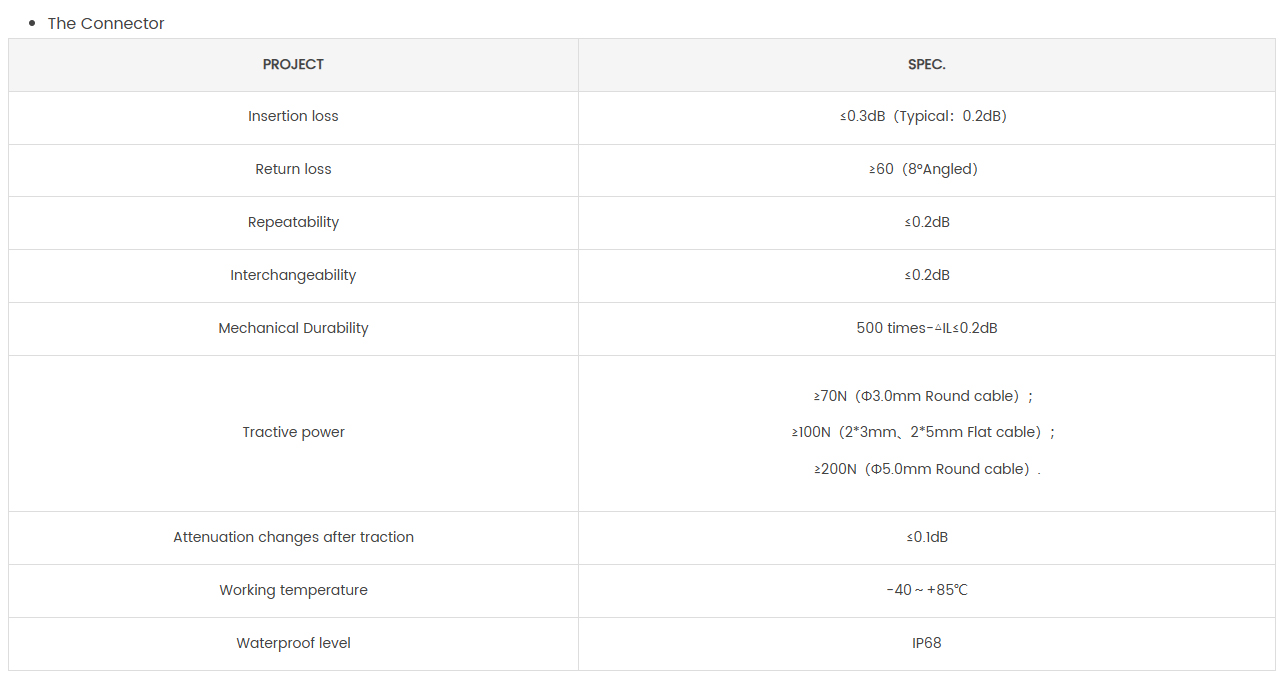Click the Interchangeability row label
1286x681 pixels.
coord(293,276)
